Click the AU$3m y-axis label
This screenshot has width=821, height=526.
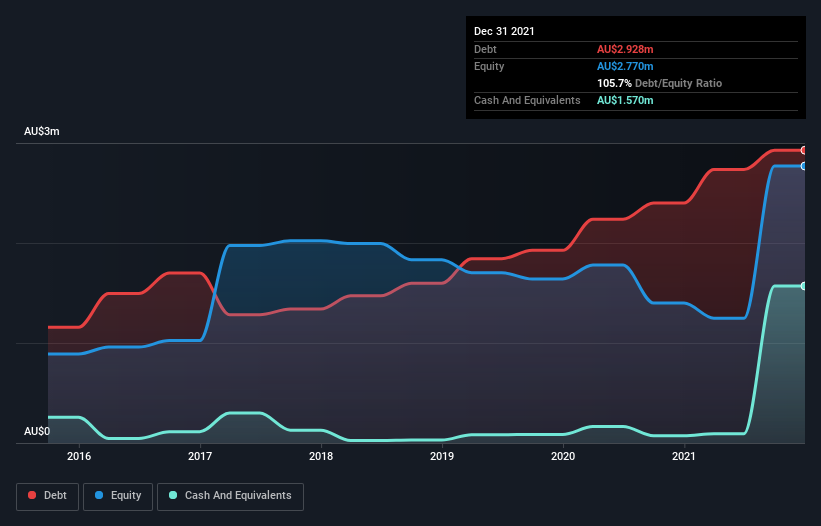42,131
